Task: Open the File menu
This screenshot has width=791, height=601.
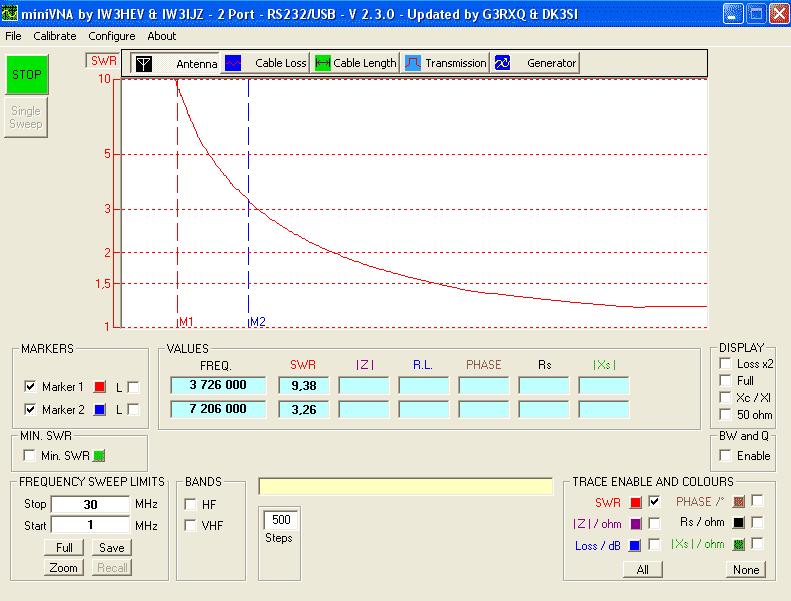Action: tap(13, 36)
